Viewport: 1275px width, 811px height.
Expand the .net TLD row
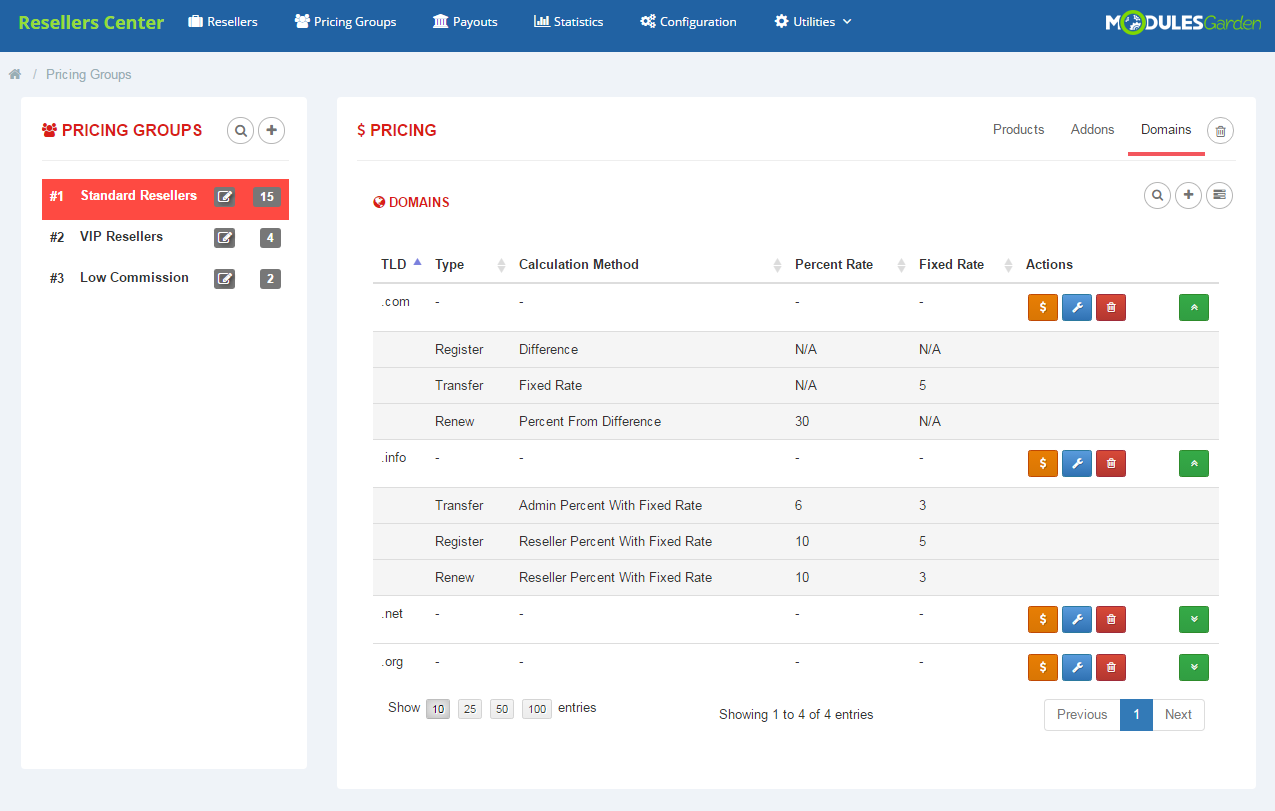[x=1193, y=619]
